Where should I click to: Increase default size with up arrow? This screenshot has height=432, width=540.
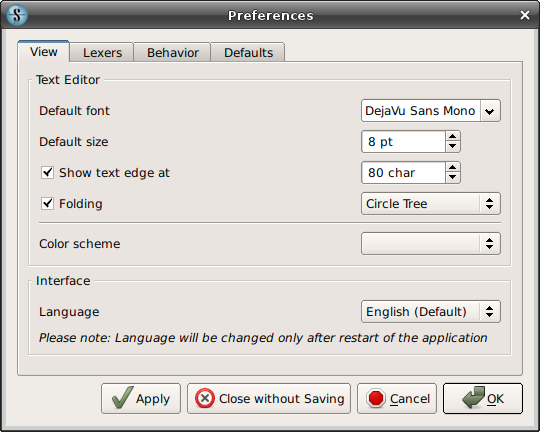453,136
